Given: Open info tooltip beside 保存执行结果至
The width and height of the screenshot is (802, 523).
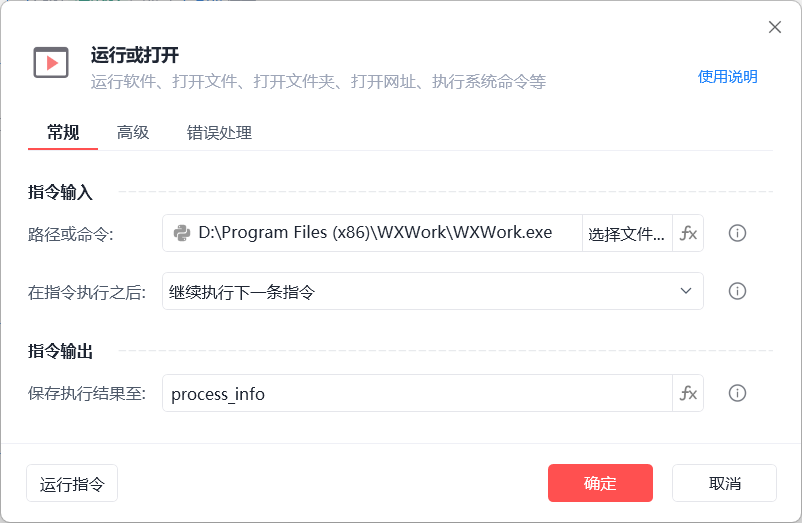Looking at the screenshot, I should coord(737,393).
